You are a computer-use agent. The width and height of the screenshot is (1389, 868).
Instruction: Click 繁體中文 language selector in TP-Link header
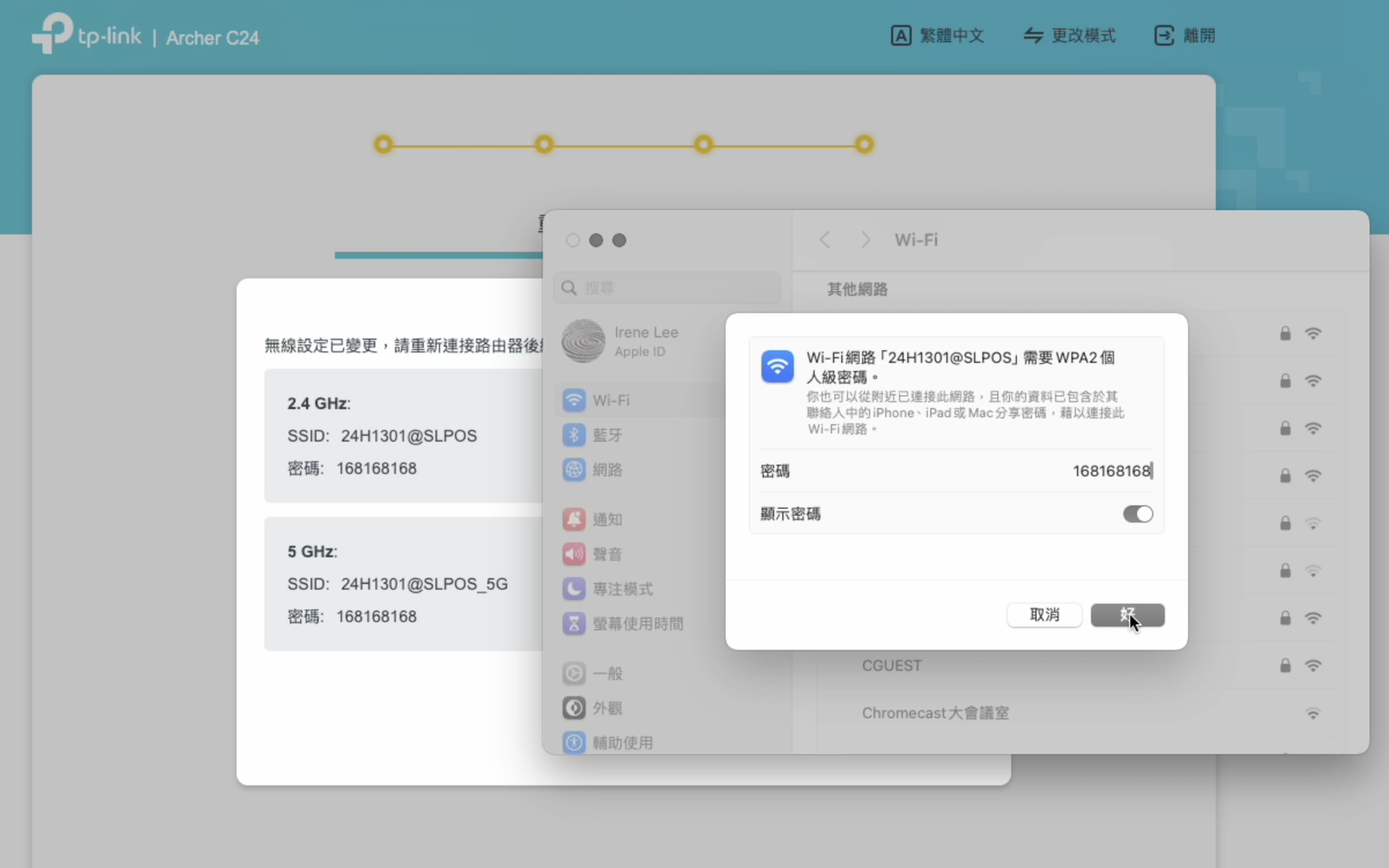click(937, 36)
